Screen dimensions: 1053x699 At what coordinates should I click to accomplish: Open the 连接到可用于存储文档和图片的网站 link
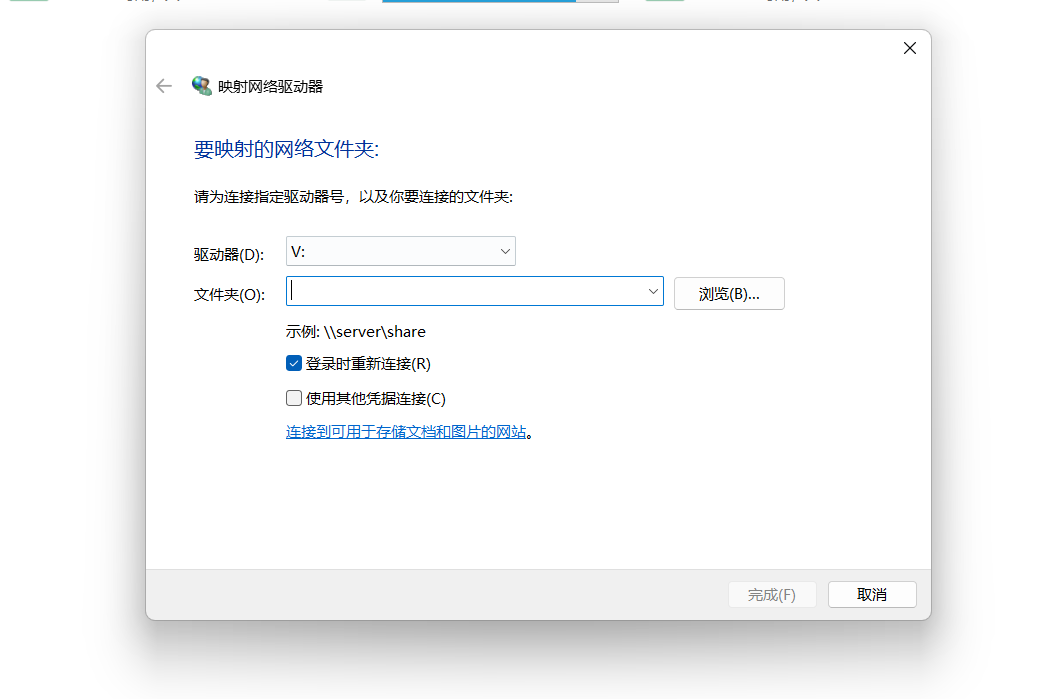coord(406,432)
